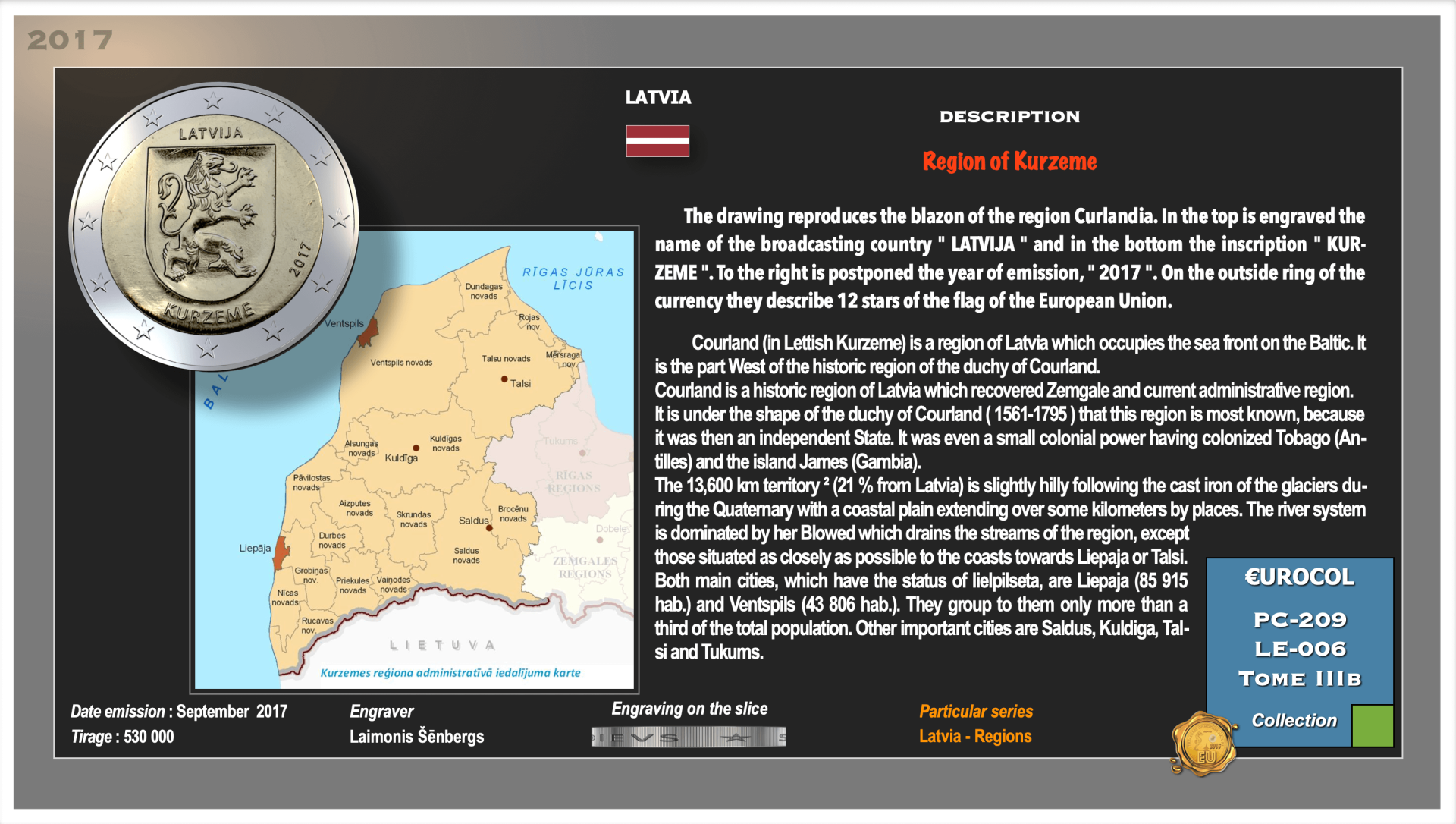The image size is (1456, 824).
Task: Click 'Durbes novads' on the map
Action: point(332,540)
